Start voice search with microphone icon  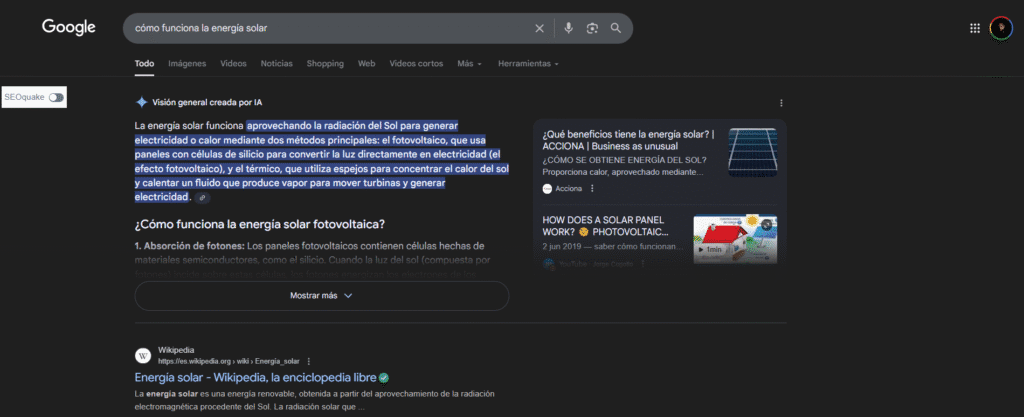tap(568, 28)
